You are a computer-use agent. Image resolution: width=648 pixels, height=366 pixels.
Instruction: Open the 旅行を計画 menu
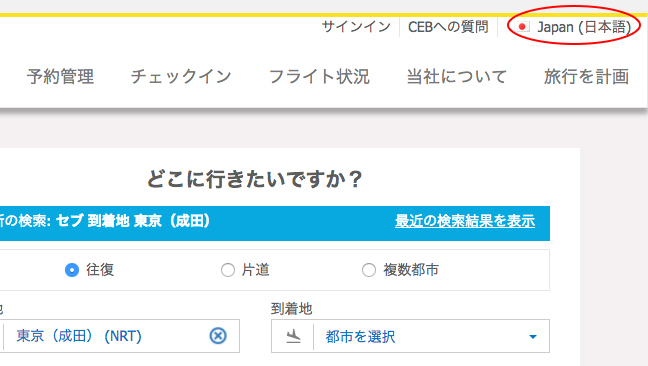tap(586, 77)
